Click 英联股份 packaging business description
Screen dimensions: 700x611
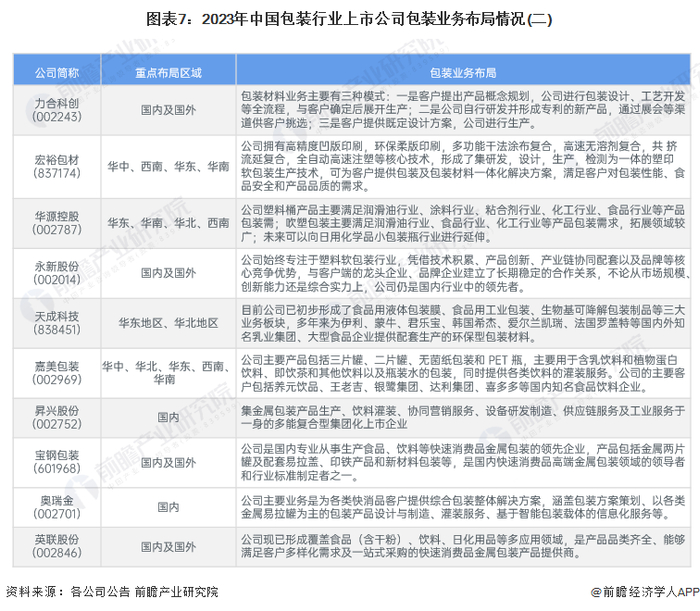point(463,547)
